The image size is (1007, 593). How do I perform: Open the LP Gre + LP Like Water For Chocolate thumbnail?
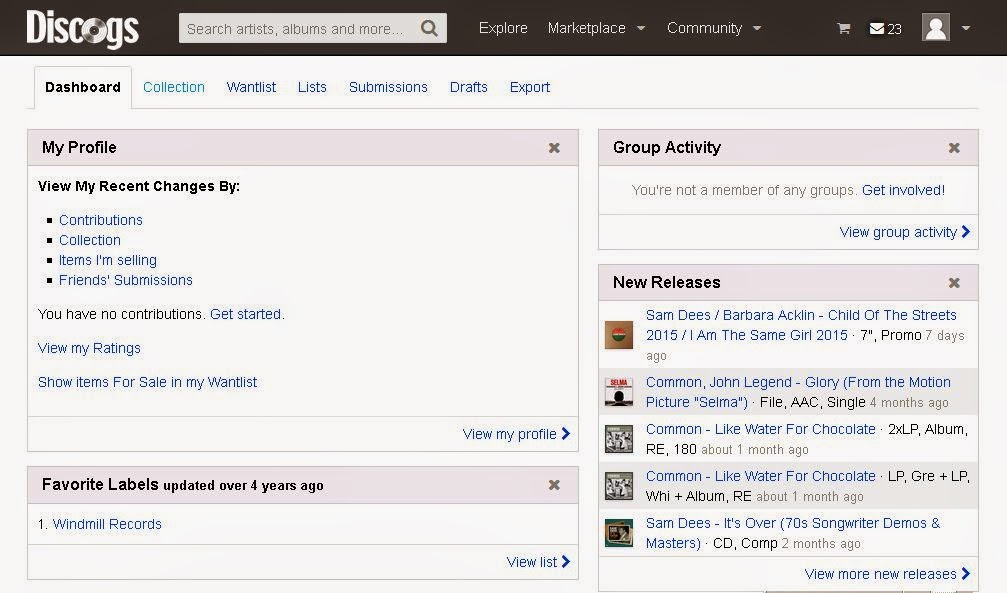619,486
